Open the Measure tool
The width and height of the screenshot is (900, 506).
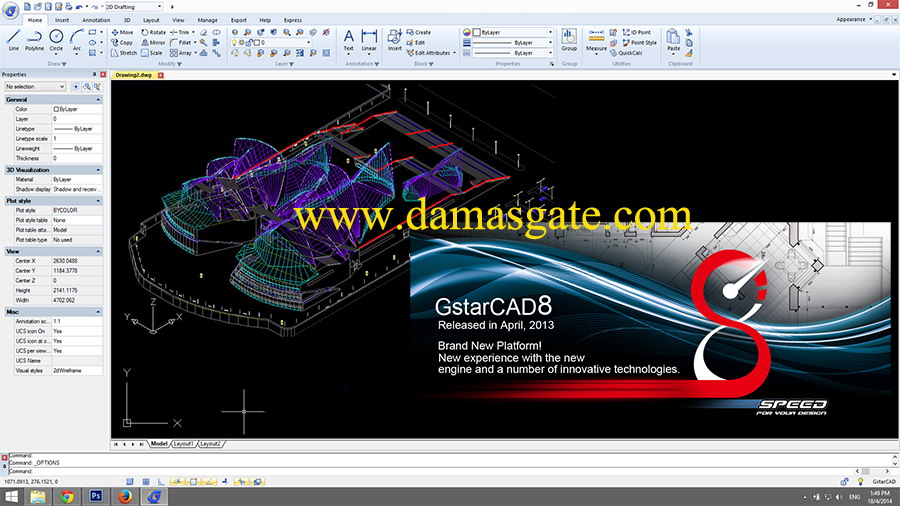coord(596,40)
